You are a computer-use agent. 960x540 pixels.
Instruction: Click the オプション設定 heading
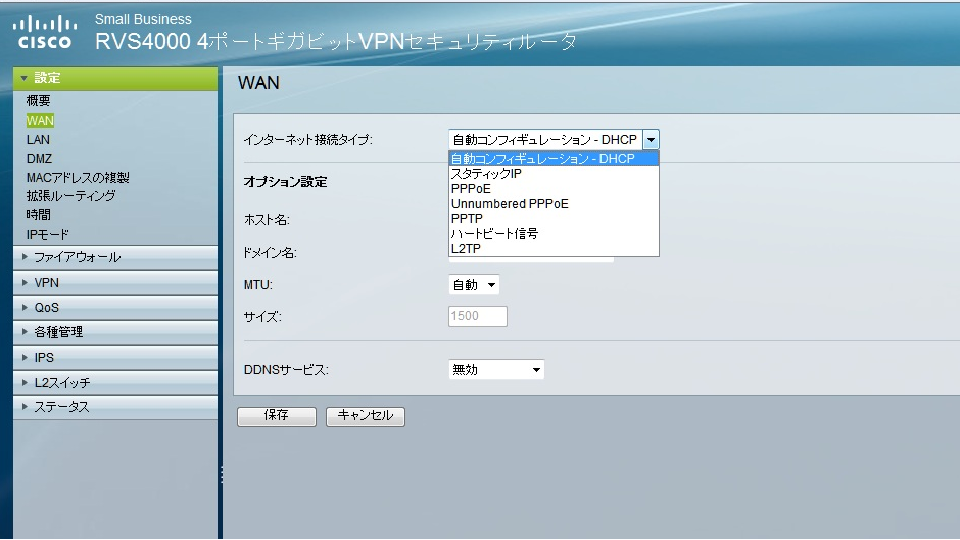[285, 182]
